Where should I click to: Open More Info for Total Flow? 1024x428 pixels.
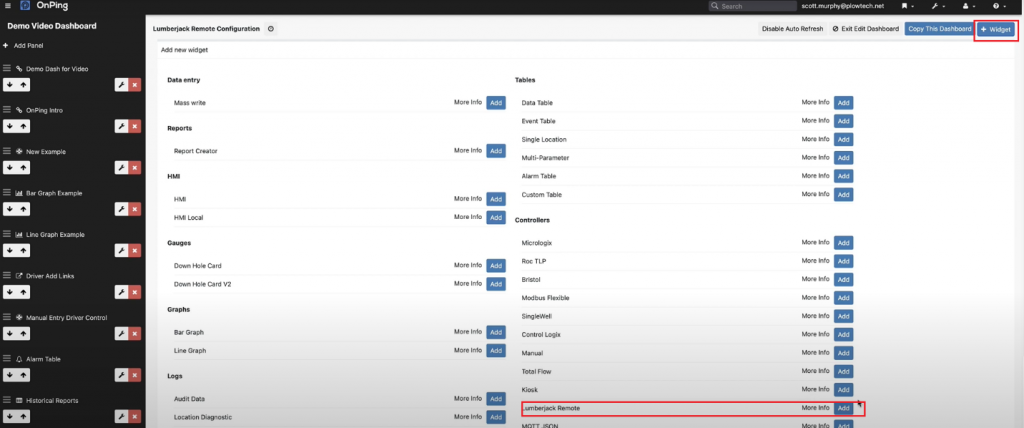tap(815, 370)
